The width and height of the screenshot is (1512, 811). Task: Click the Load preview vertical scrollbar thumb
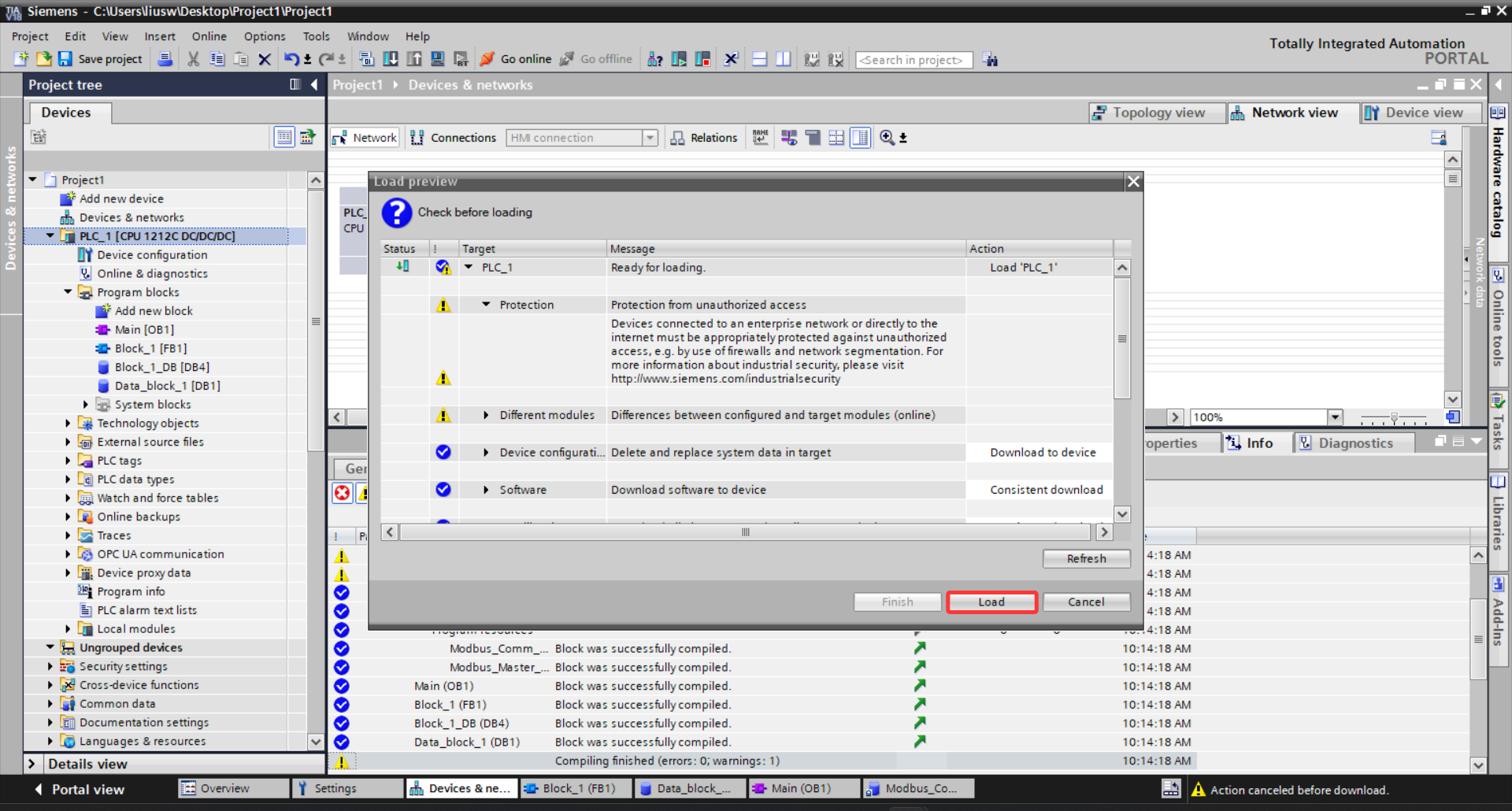click(1122, 339)
